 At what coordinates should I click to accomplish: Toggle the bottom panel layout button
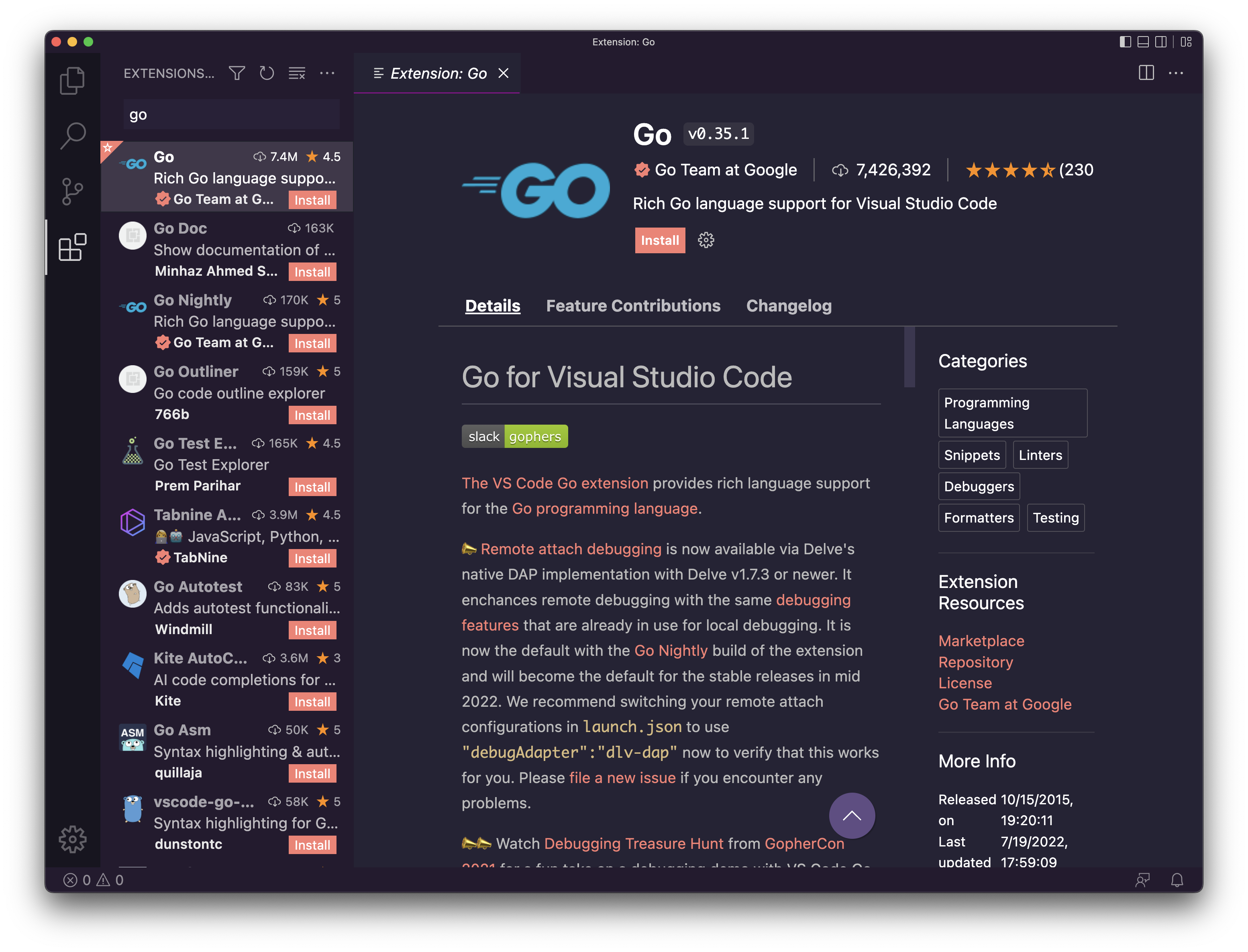1143,42
